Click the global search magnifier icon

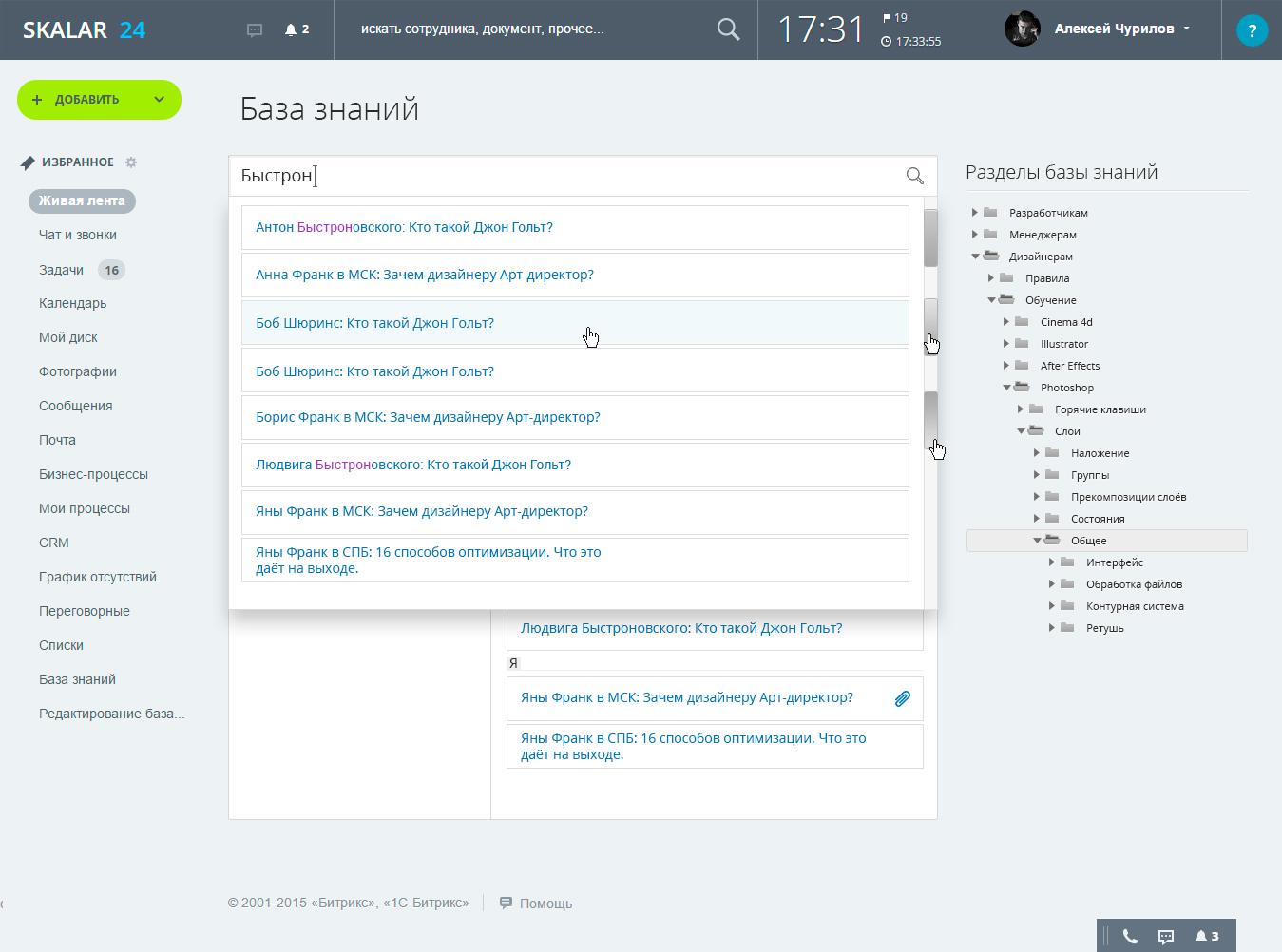[x=728, y=29]
